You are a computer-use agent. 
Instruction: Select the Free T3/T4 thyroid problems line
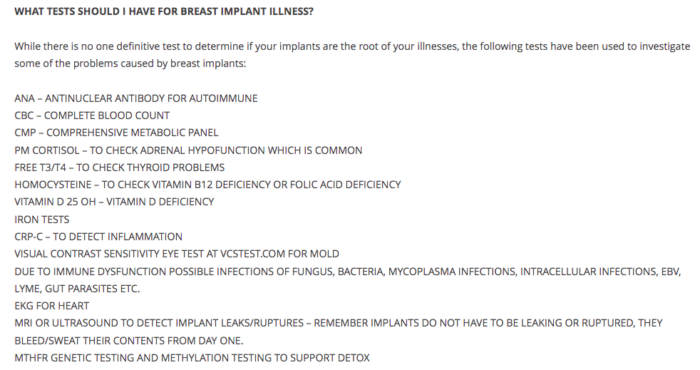point(119,167)
